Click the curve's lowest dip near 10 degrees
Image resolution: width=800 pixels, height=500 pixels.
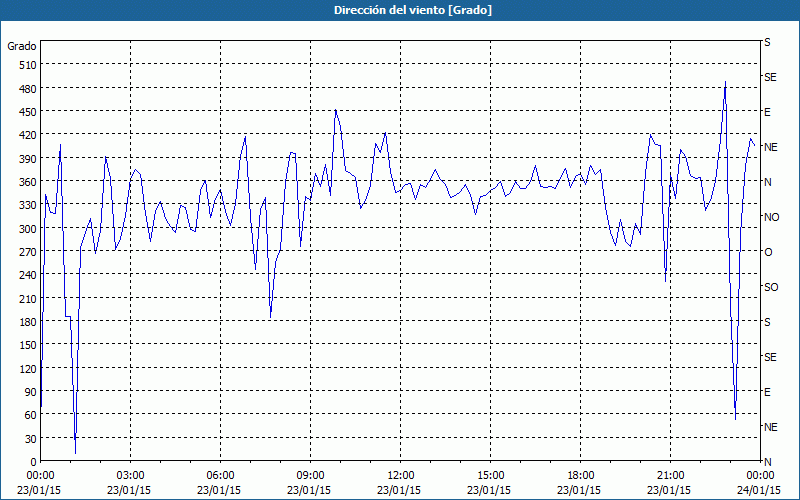tap(76, 453)
